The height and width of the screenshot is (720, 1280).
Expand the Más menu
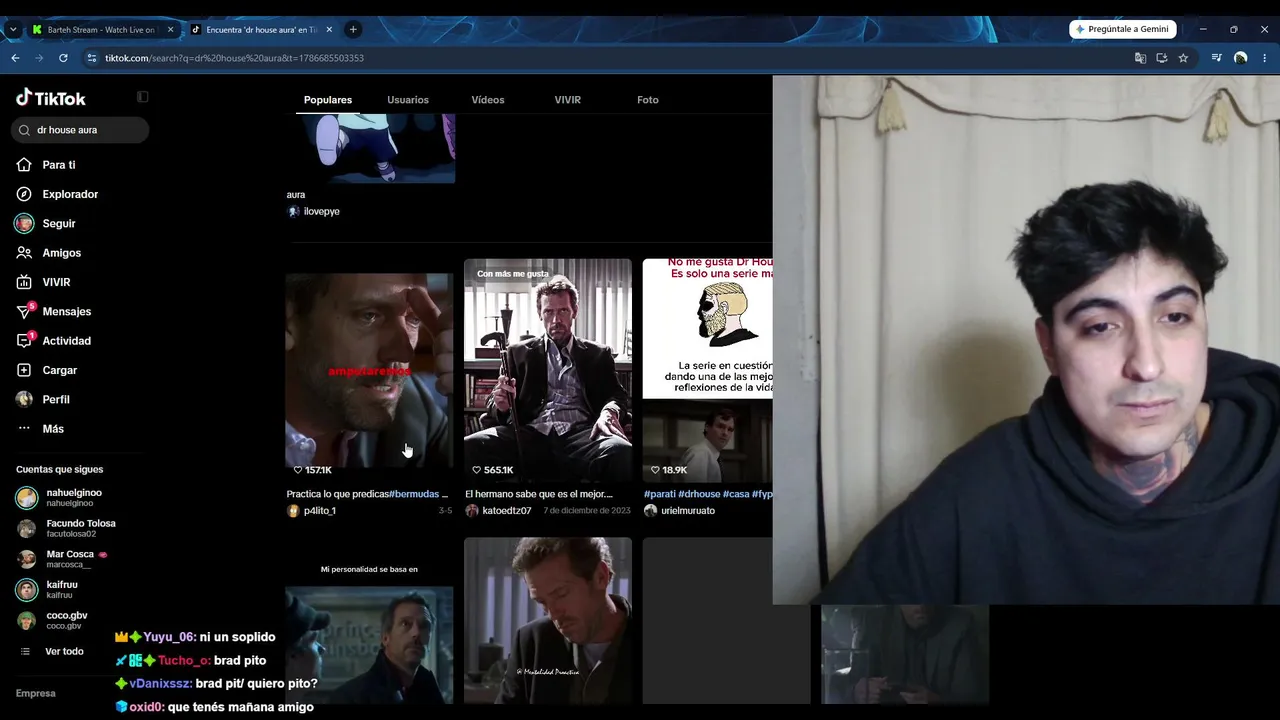[53, 429]
